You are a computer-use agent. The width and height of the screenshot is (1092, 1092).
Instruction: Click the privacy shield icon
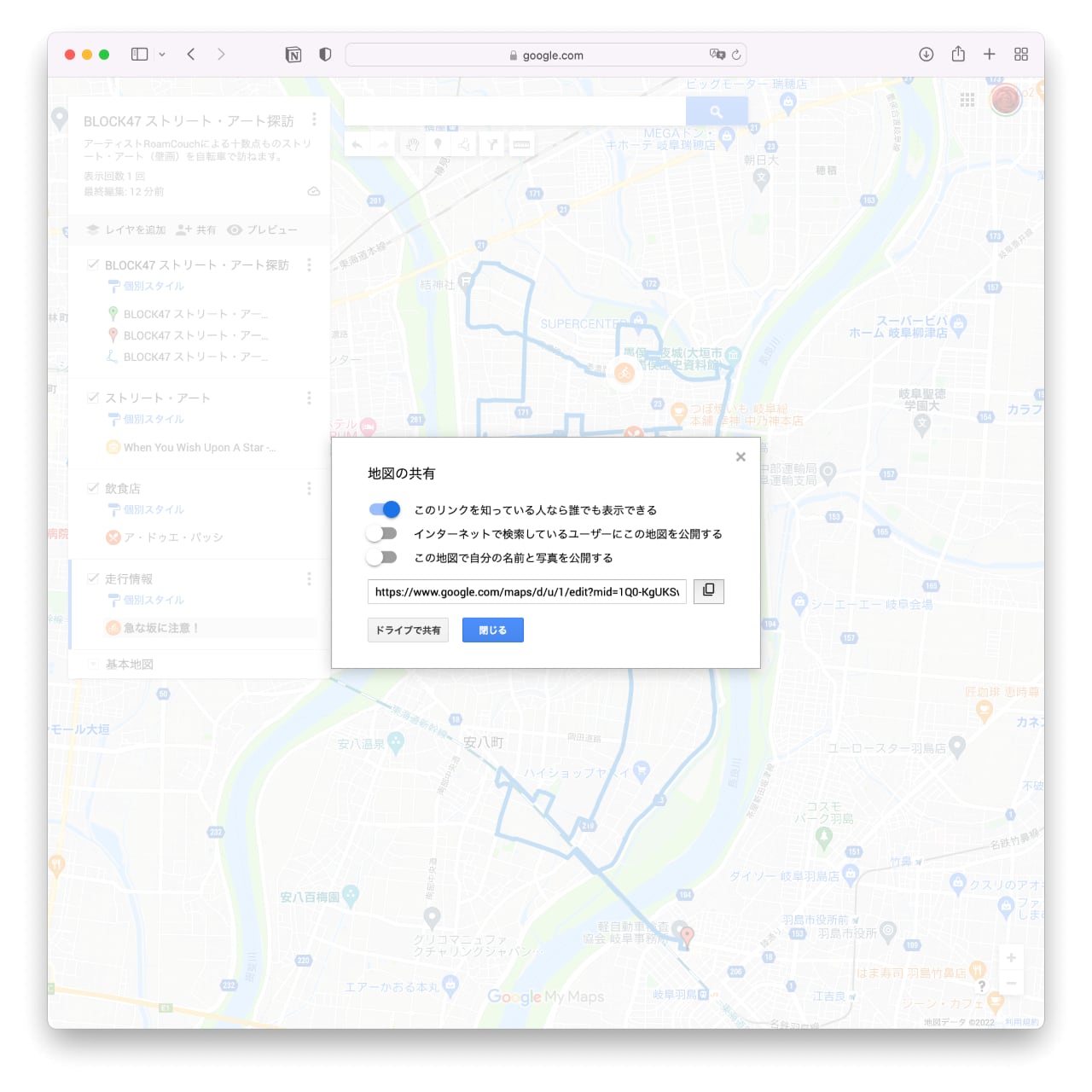[325, 55]
